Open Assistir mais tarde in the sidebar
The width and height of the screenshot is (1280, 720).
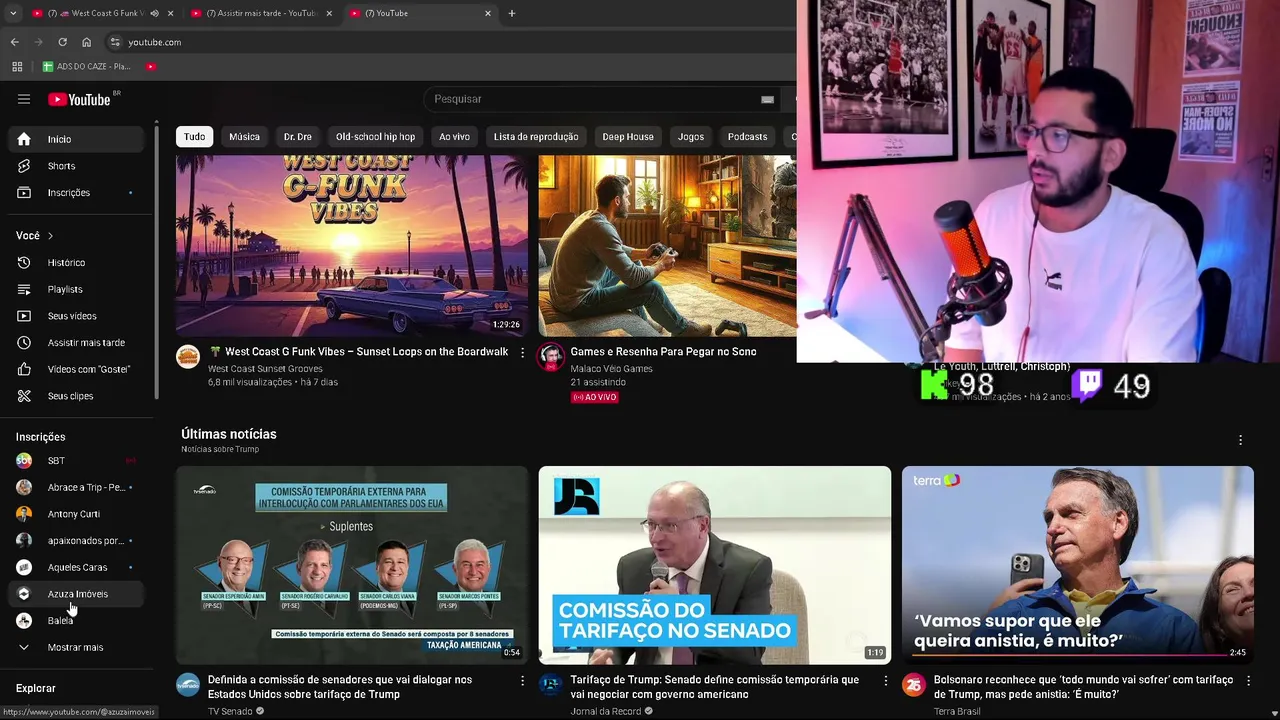coord(75,343)
